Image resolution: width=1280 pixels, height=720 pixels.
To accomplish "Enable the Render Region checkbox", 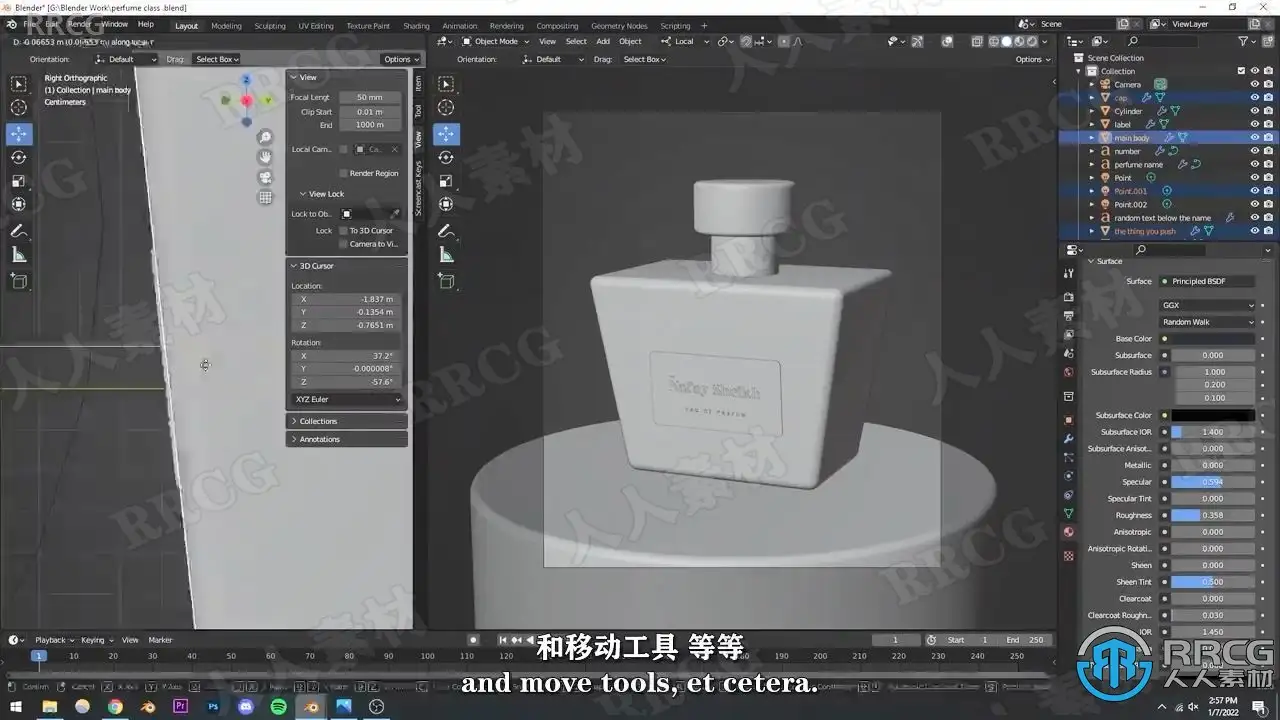I will 343,173.
